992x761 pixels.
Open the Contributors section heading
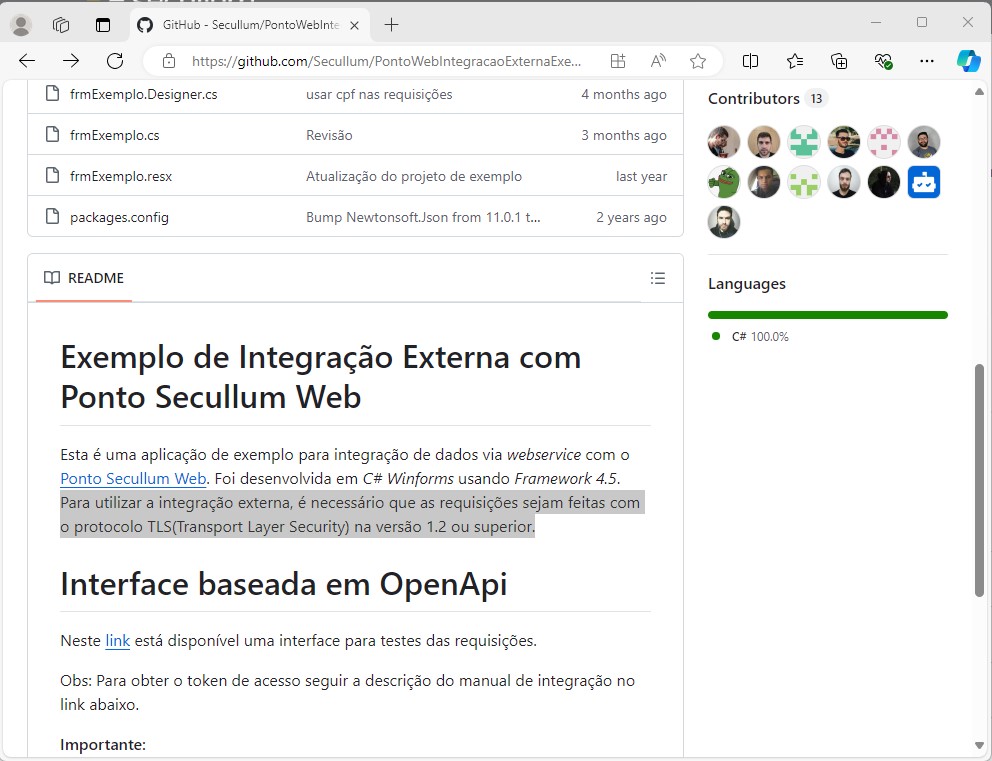click(x=753, y=99)
